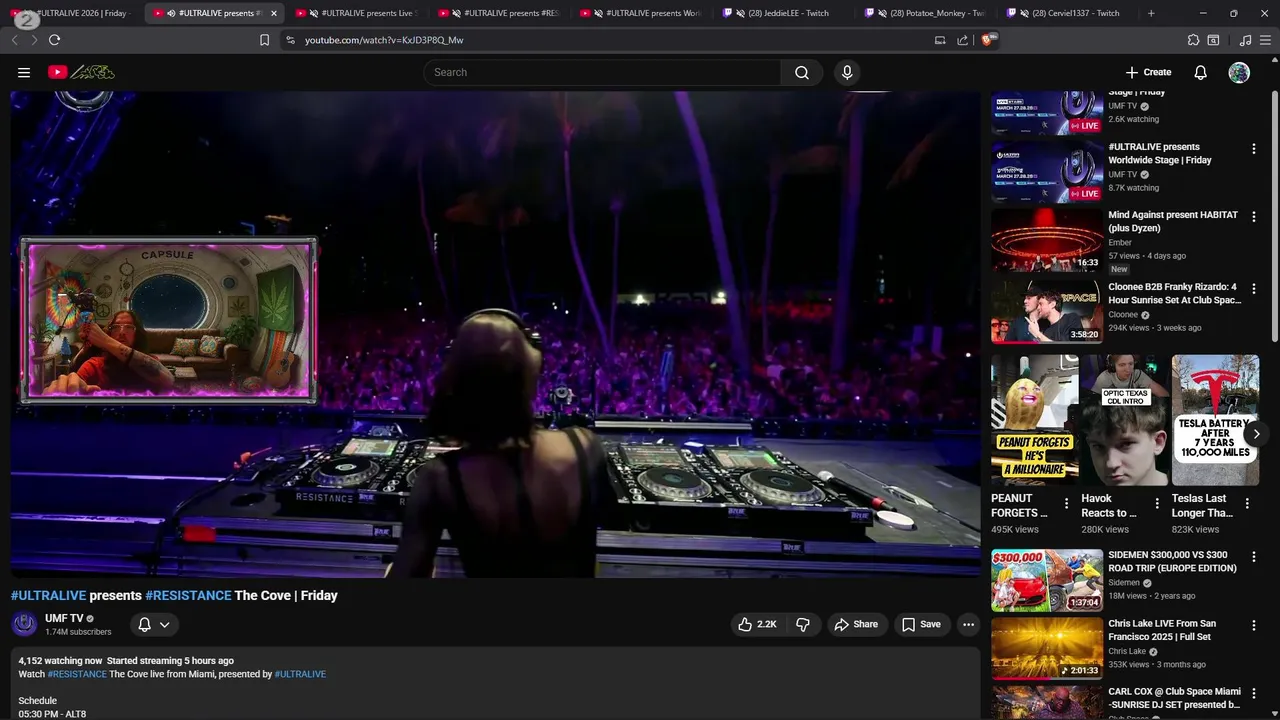Click the search magnifier button
1280x720 pixels.
802,72
